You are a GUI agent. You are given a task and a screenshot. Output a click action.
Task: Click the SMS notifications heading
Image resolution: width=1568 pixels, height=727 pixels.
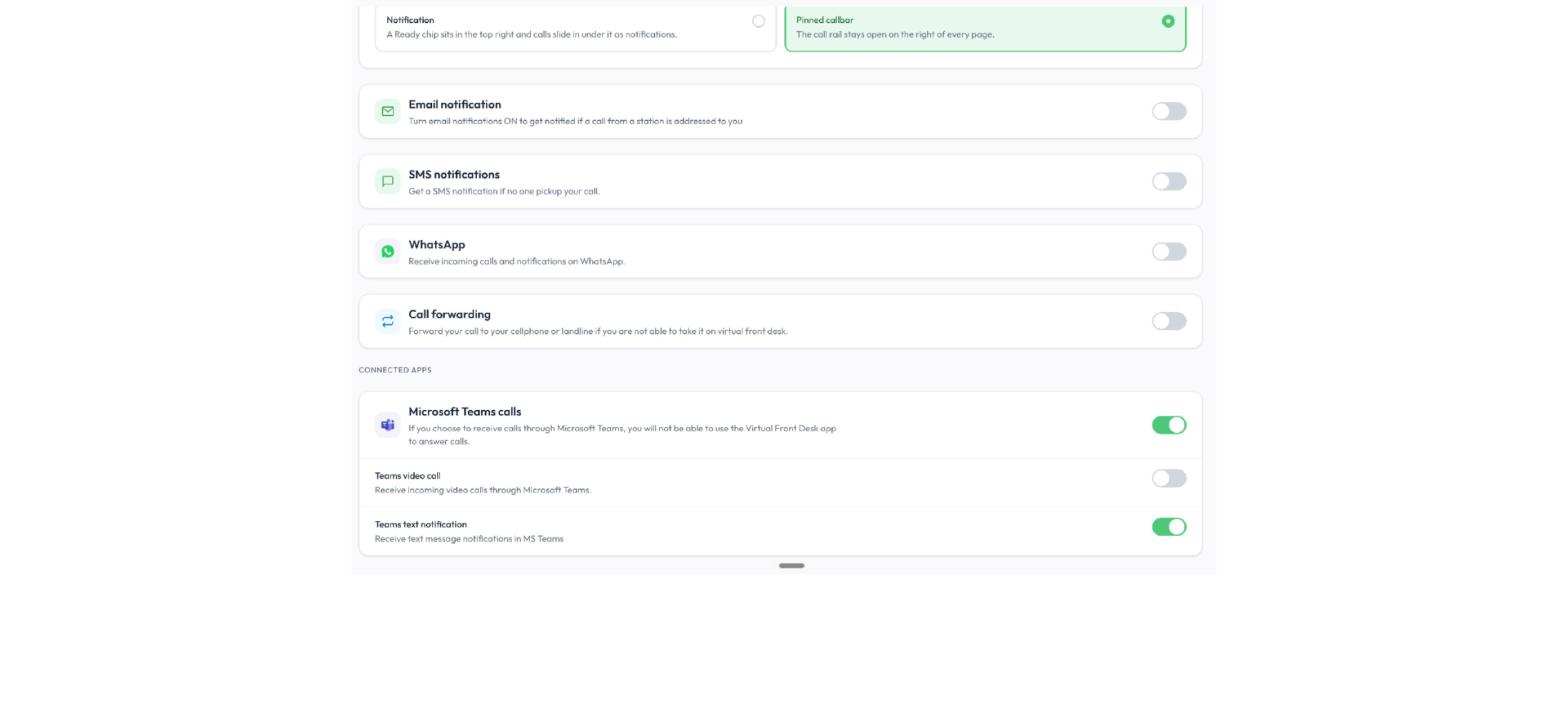point(454,174)
